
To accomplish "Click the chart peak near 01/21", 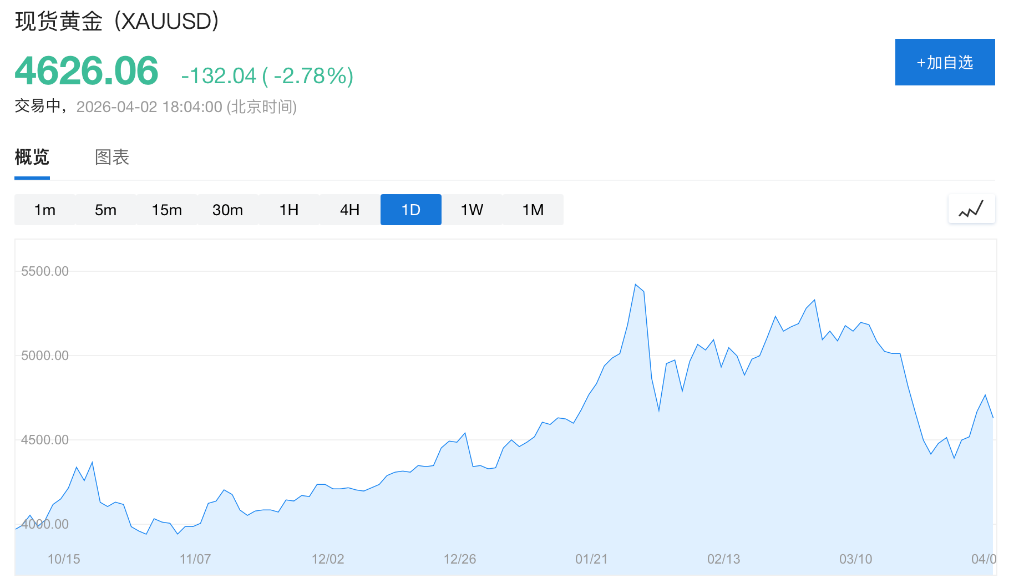I will (635, 283).
